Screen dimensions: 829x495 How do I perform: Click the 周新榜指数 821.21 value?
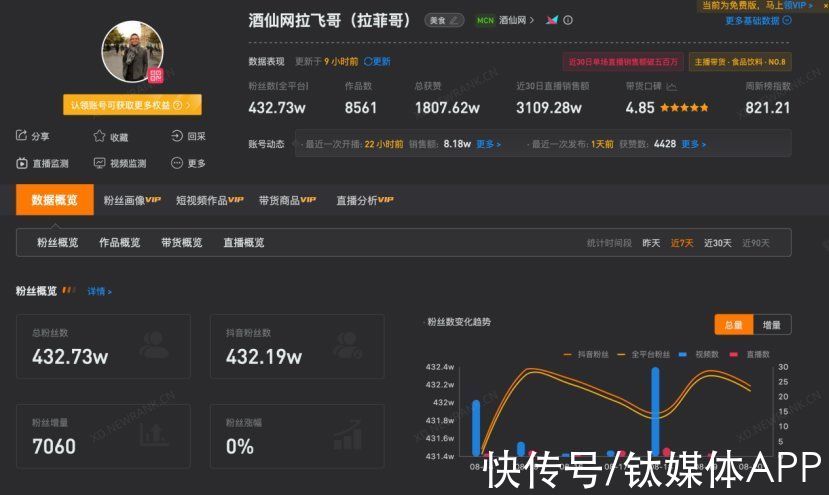pos(768,108)
